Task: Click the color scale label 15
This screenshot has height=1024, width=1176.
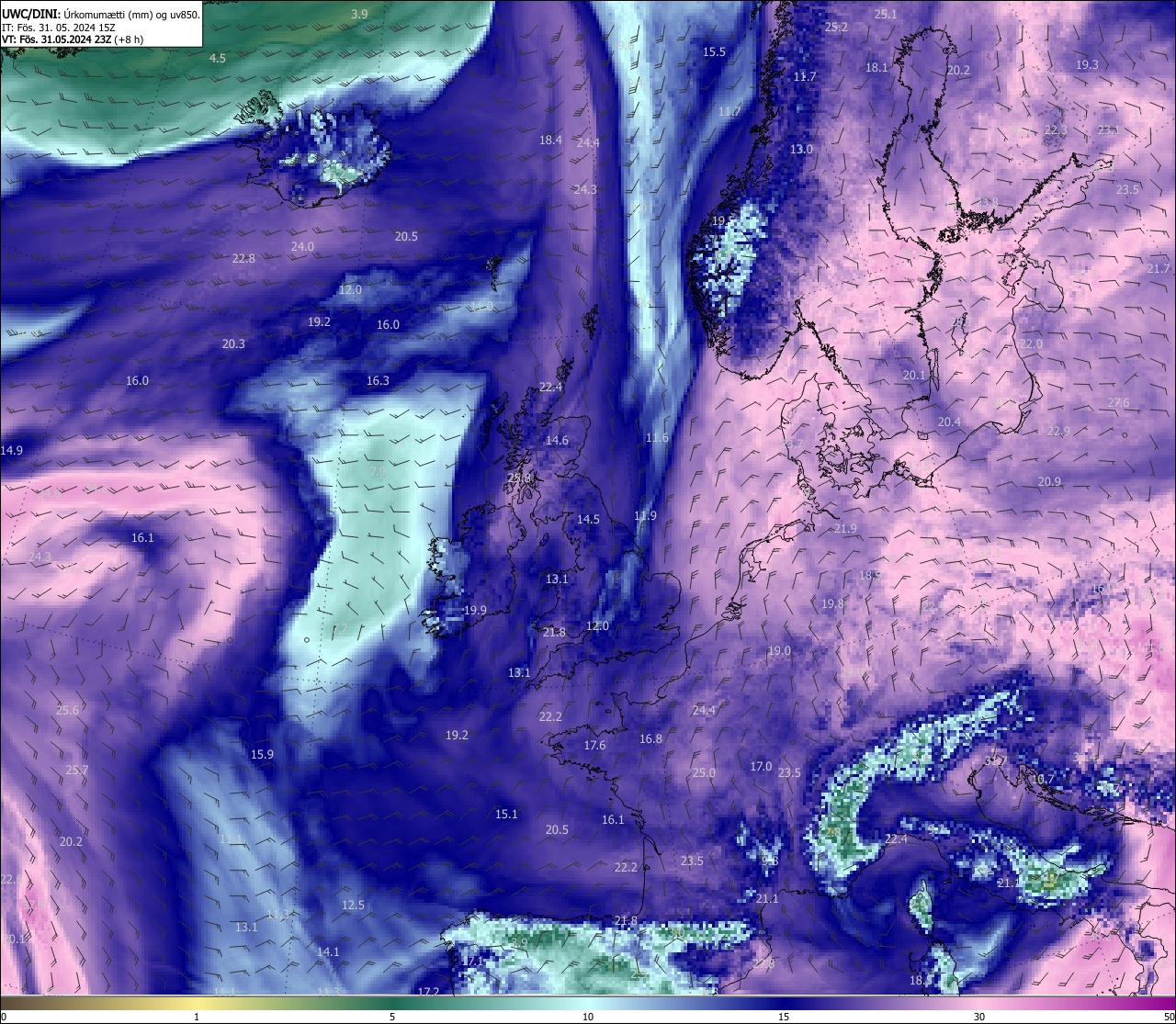Action: pos(784,1017)
